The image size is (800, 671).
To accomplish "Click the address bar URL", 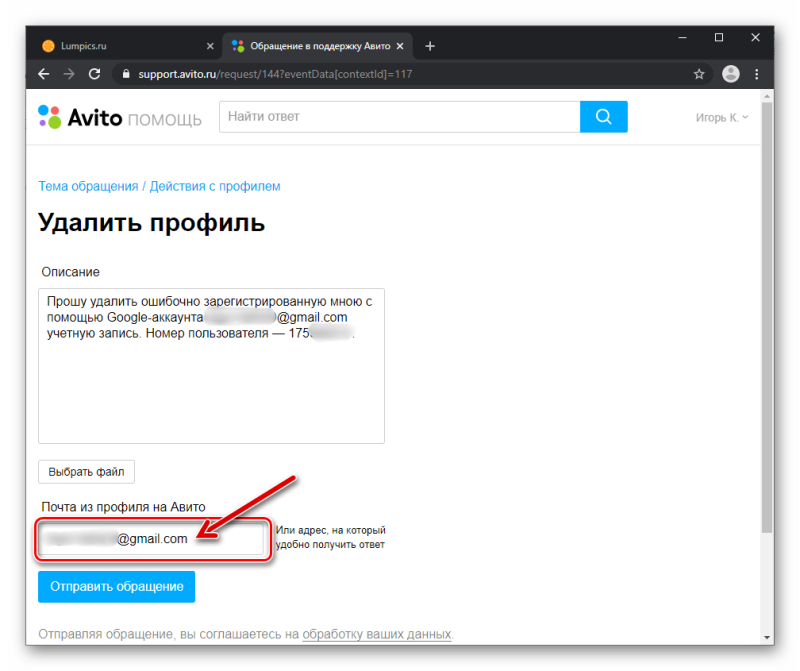I will [275, 74].
